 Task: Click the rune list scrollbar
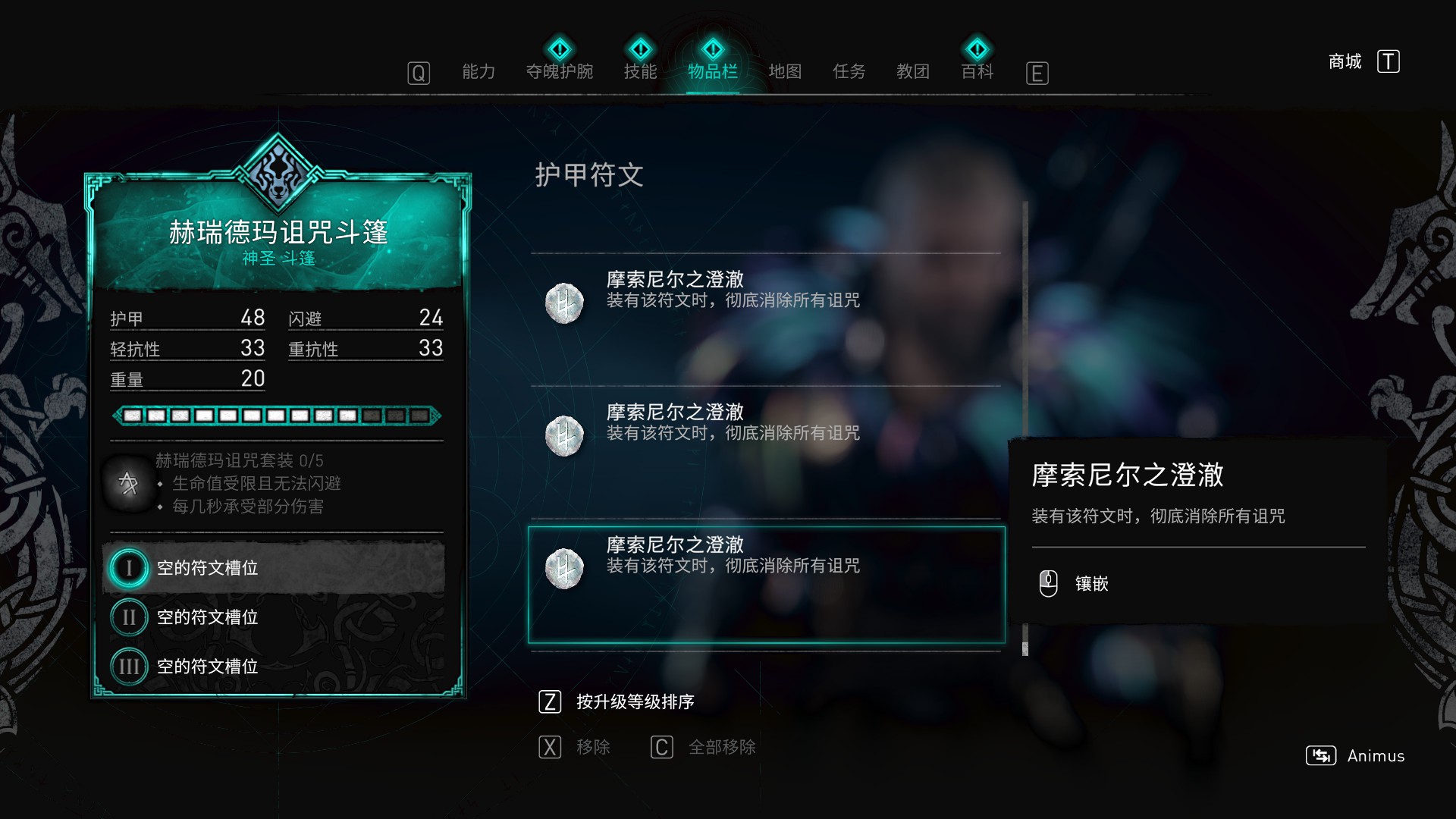coord(1025,428)
